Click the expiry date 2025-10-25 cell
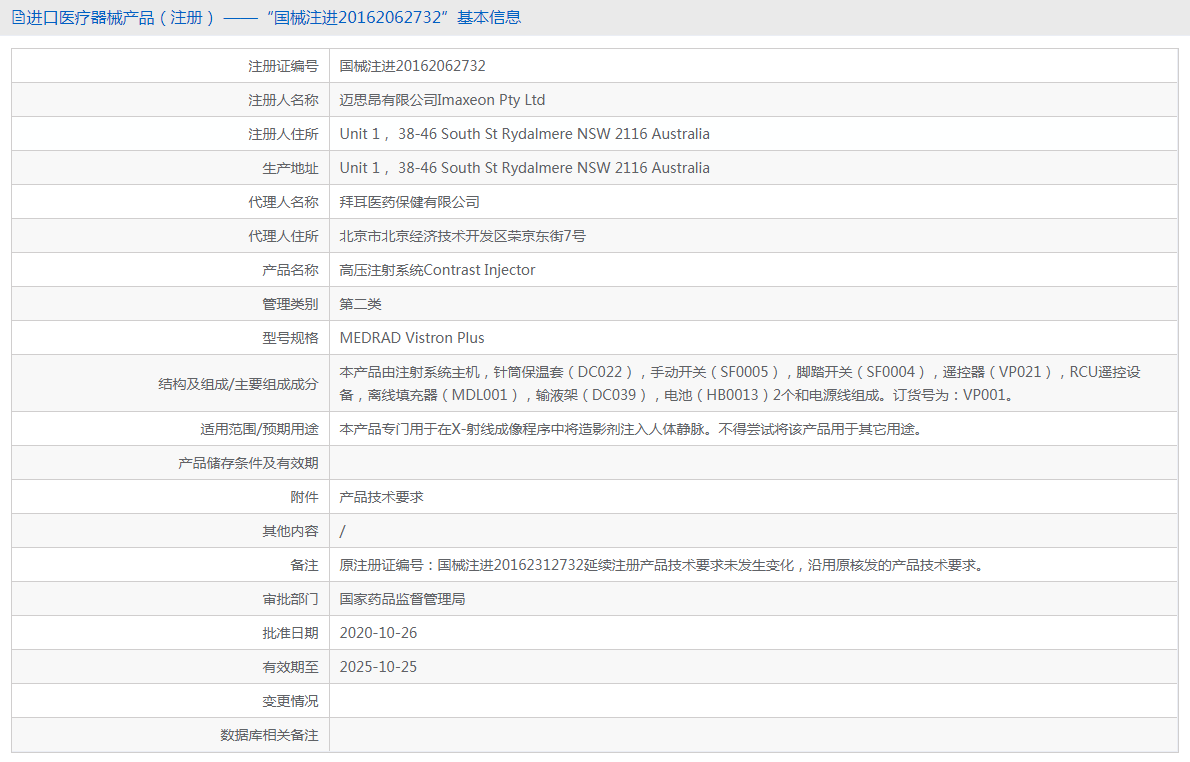The image size is (1190, 762). point(378,666)
